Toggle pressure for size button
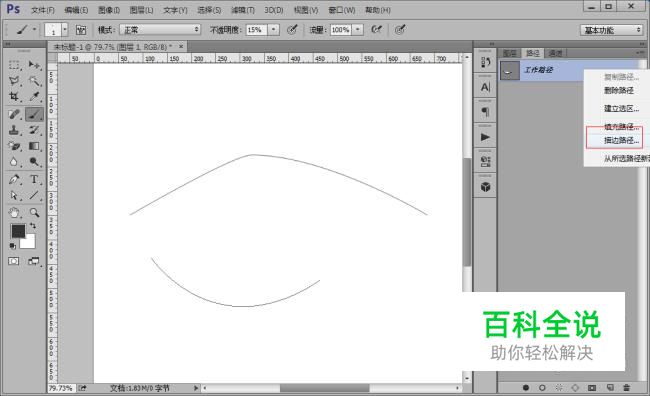The width and height of the screenshot is (650, 396). pyautogui.click(x=400, y=29)
